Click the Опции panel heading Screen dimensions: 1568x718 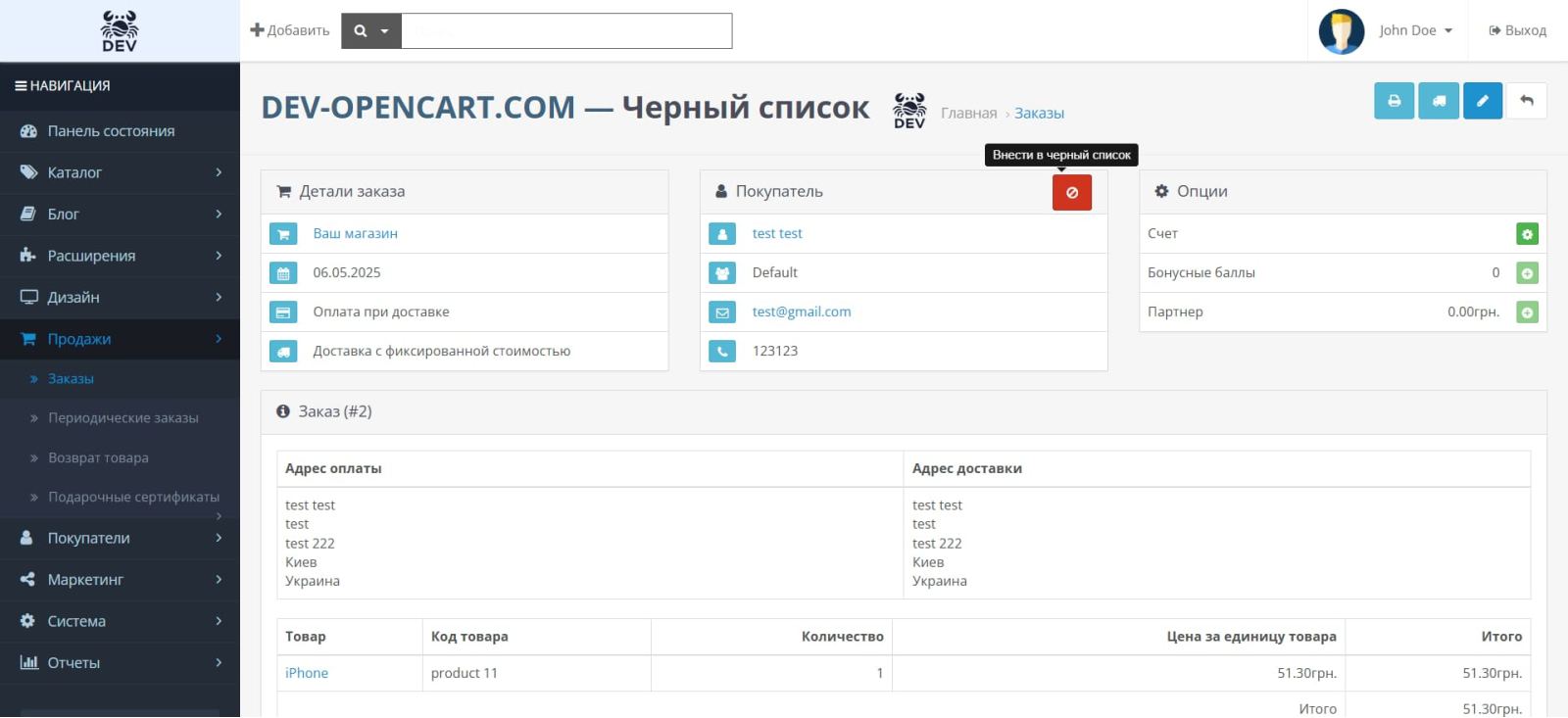(x=1343, y=192)
